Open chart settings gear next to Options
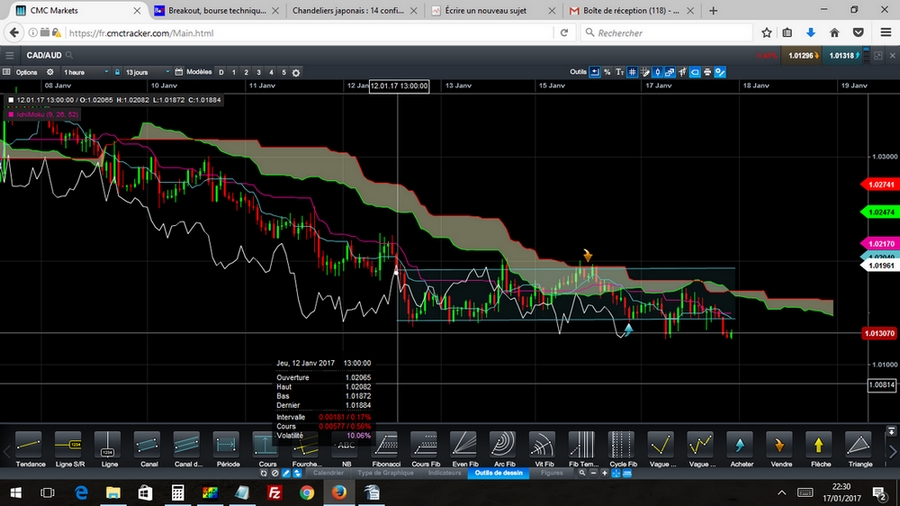Viewport: 900px width, 506px height. coord(50,72)
